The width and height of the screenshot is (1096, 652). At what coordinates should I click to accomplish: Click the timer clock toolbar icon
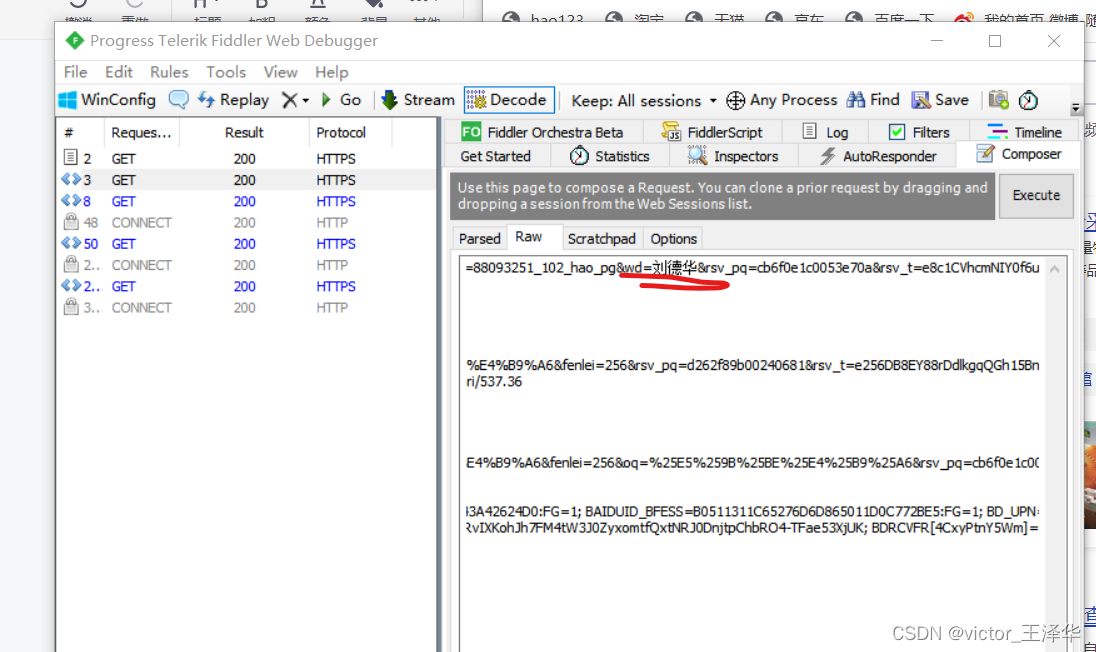(1028, 100)
